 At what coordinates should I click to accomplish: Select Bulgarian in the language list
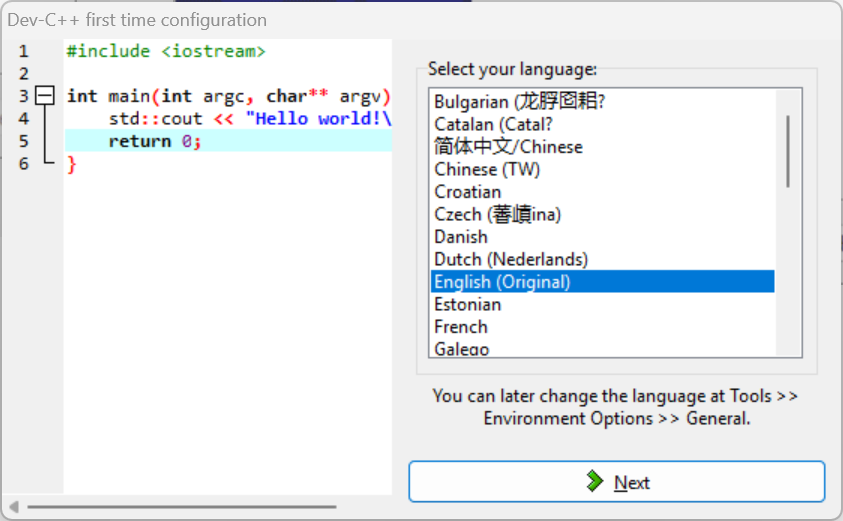point(602,102)
